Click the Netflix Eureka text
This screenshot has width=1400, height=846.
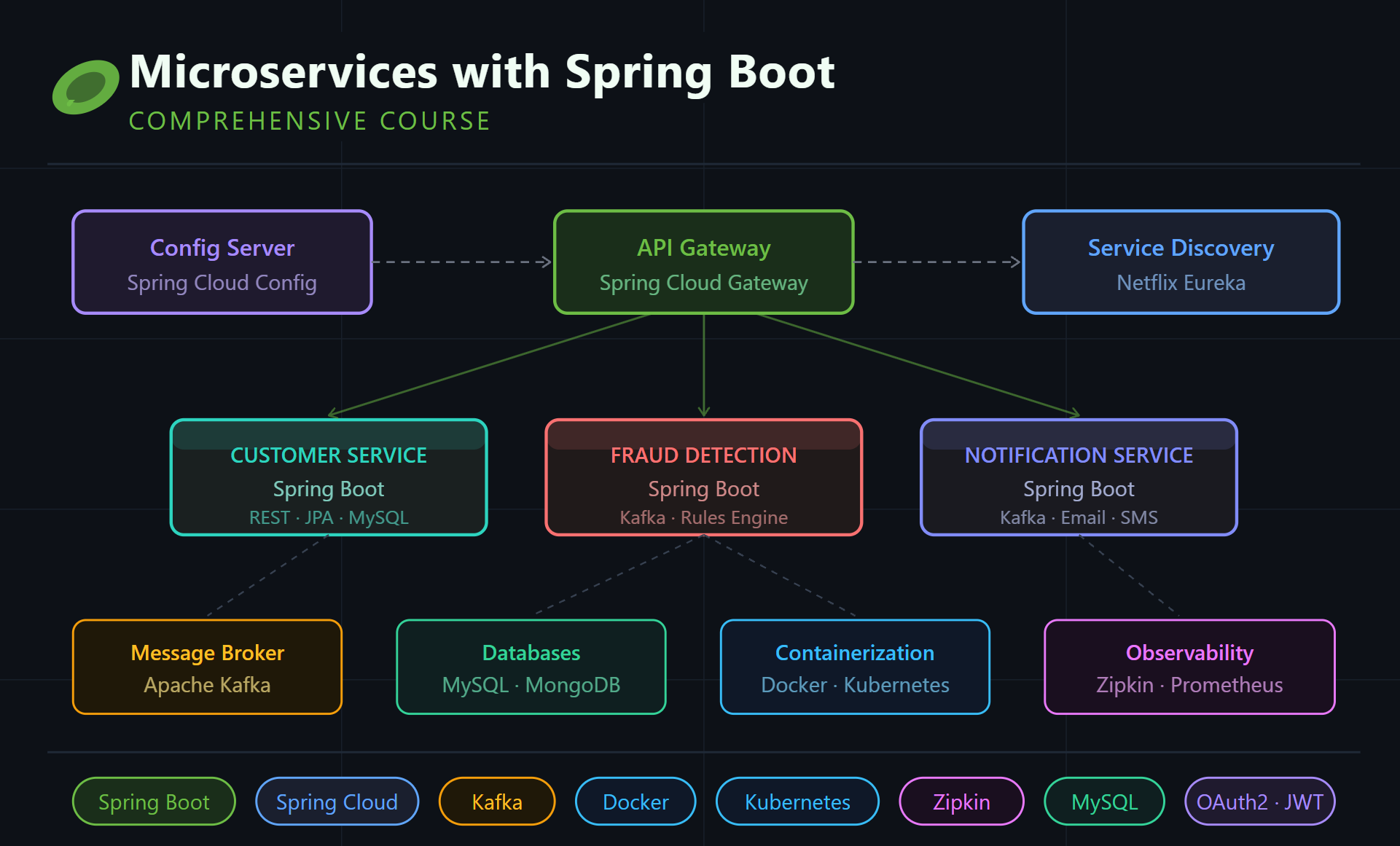1181,283
